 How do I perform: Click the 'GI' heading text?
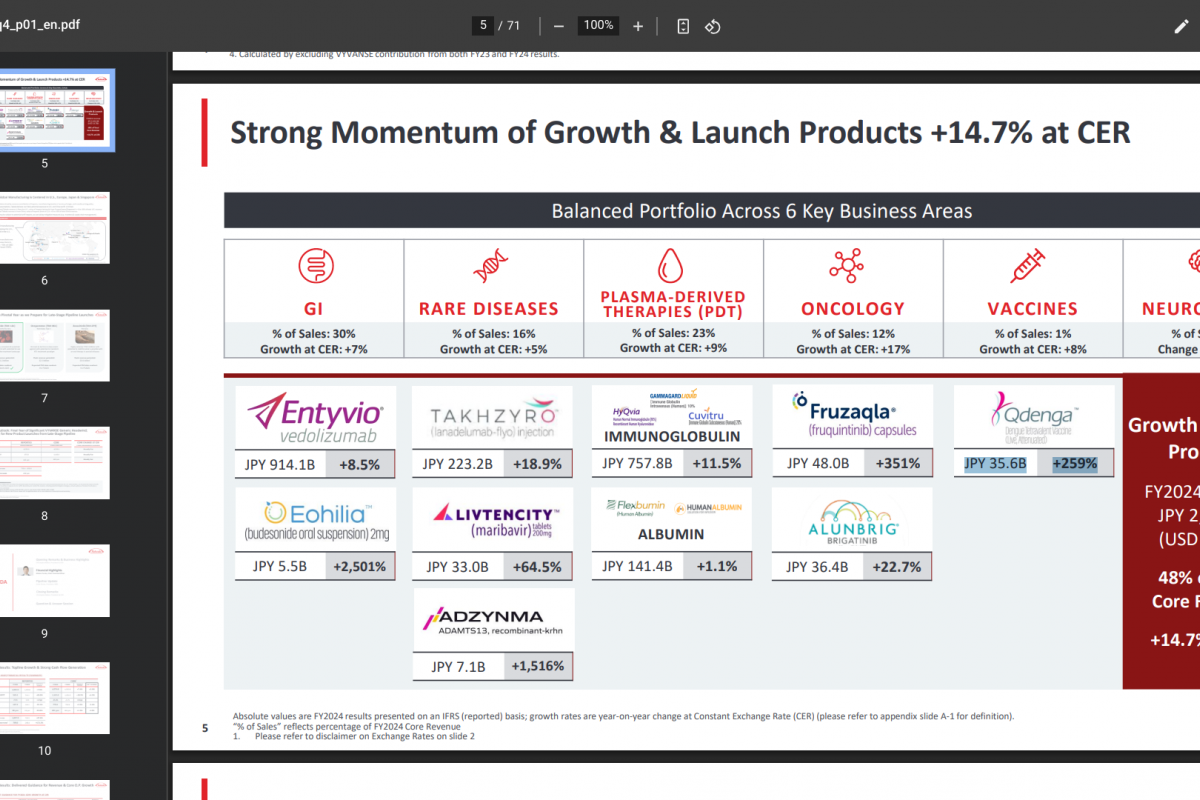click(x=314, y=309)
